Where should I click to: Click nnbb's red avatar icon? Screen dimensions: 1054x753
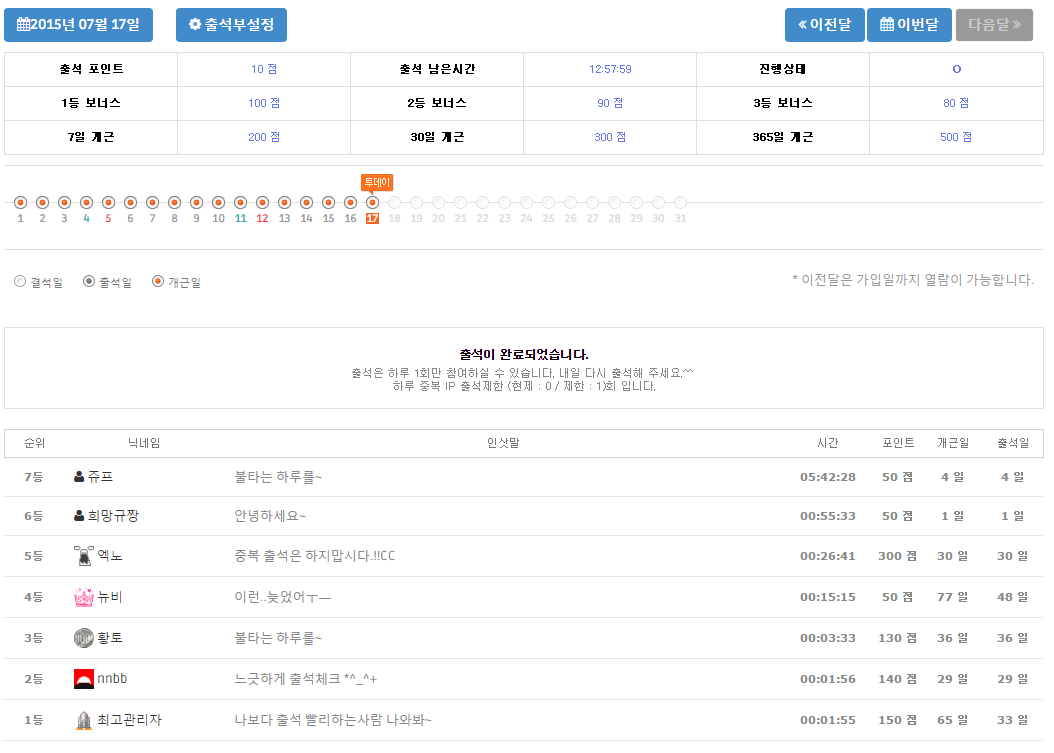click(84, 679)
